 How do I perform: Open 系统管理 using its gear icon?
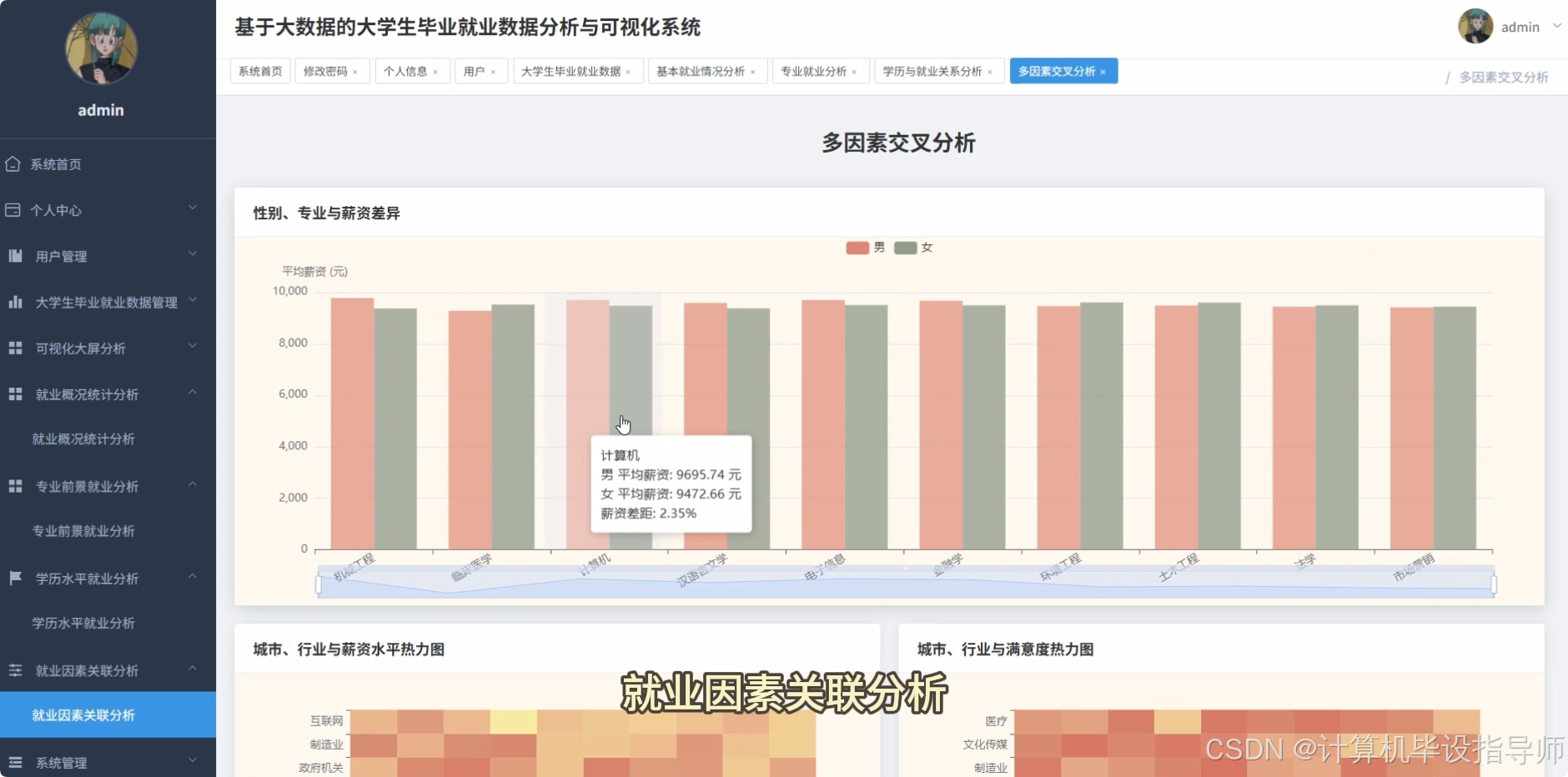coord(14,762)
